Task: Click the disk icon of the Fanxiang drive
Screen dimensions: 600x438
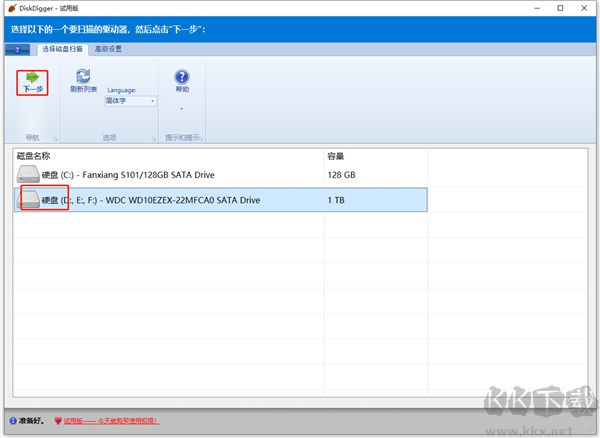Action: tap(28, 174)
